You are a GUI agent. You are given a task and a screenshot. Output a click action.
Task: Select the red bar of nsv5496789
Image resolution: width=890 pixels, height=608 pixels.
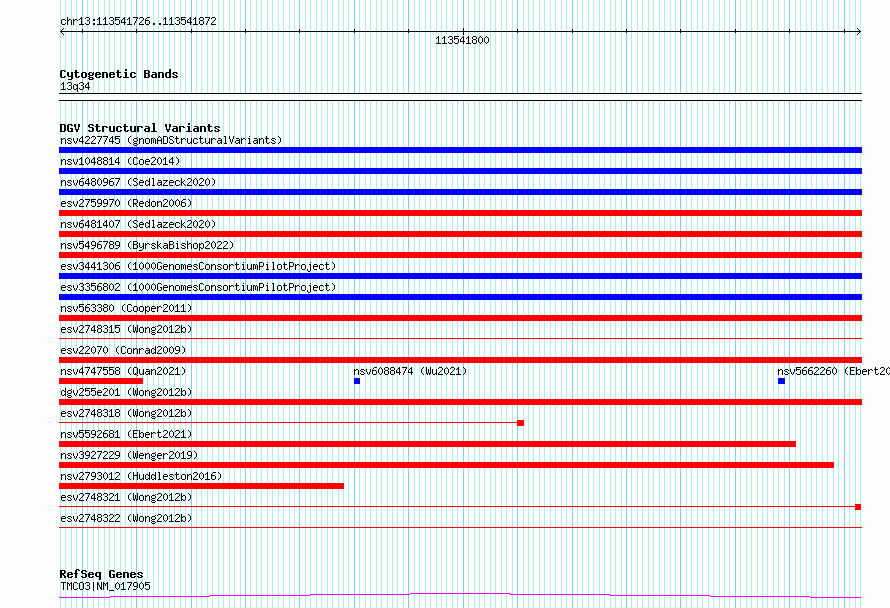460,255
